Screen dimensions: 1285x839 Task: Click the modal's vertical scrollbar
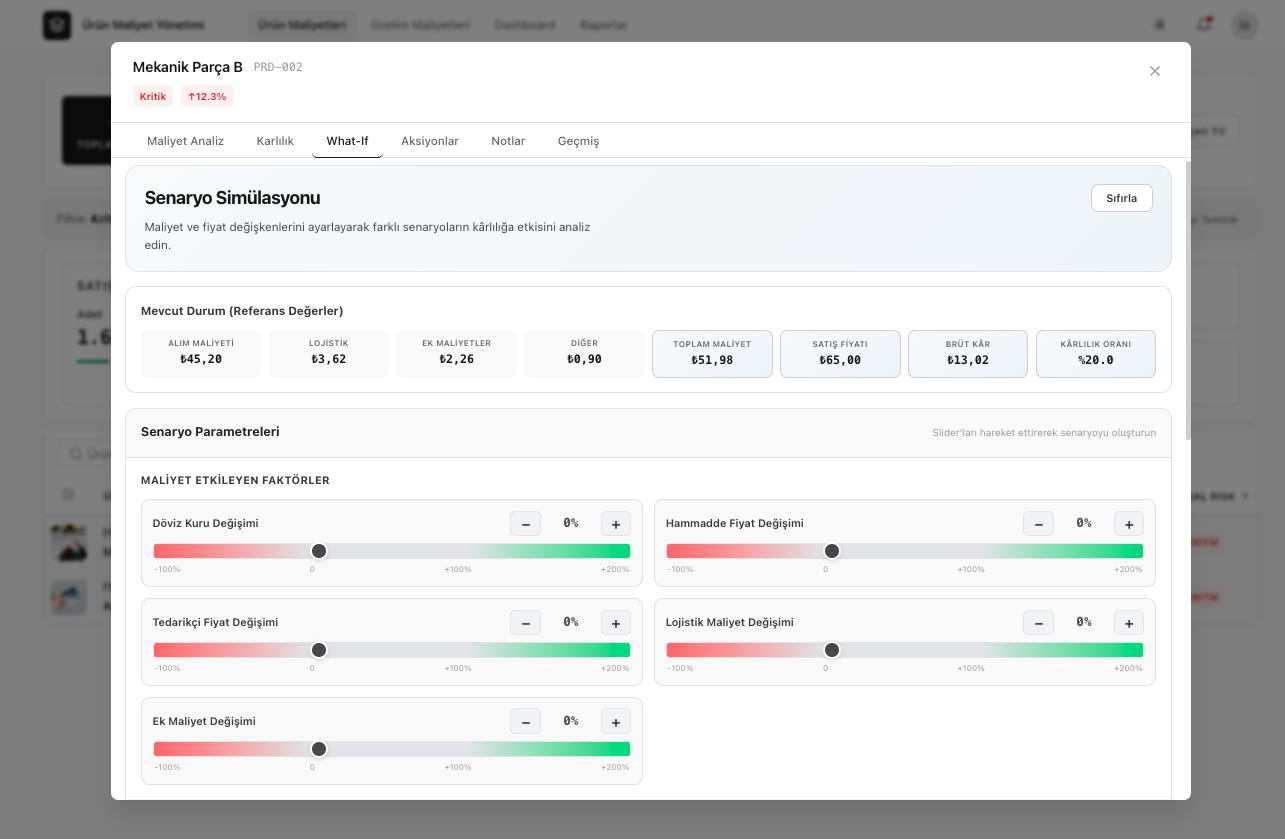point(1187,300)
